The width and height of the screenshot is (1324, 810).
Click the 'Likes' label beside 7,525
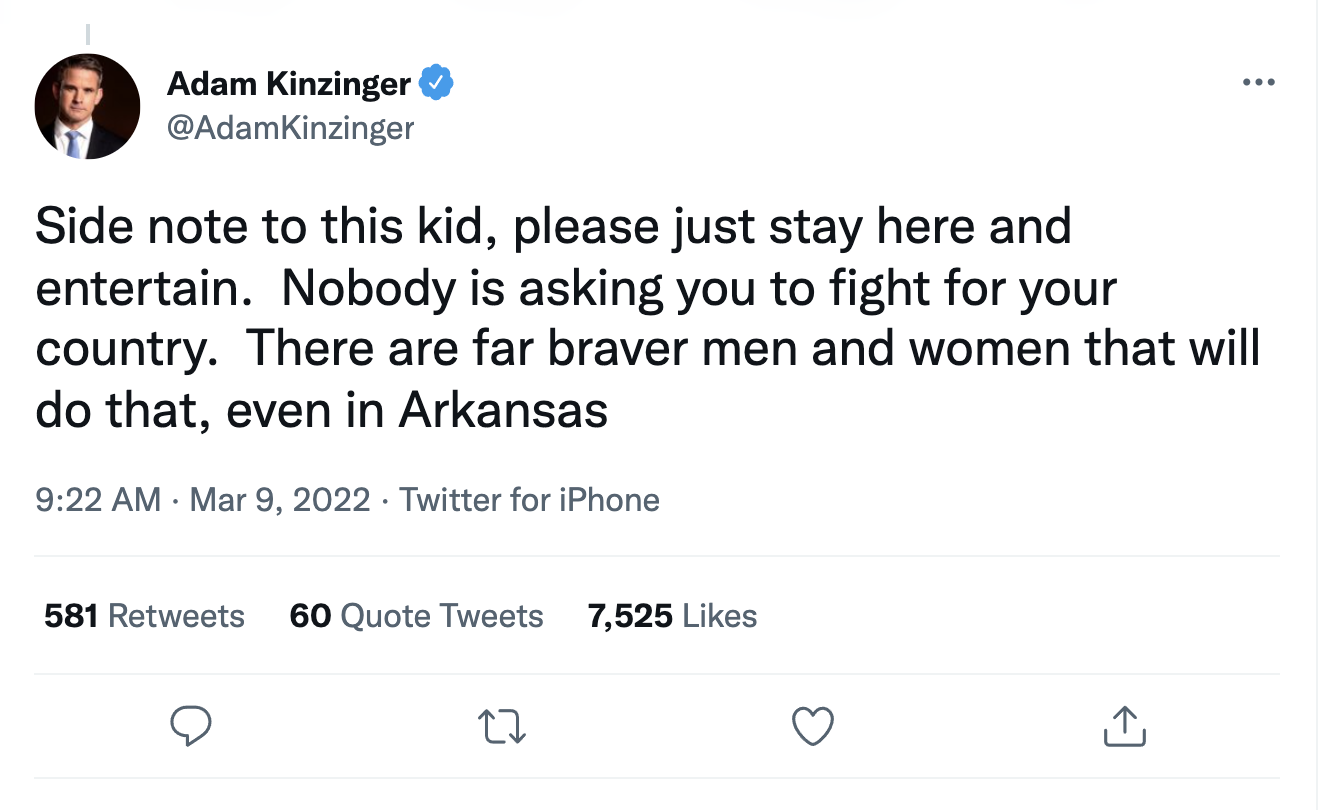720,615
